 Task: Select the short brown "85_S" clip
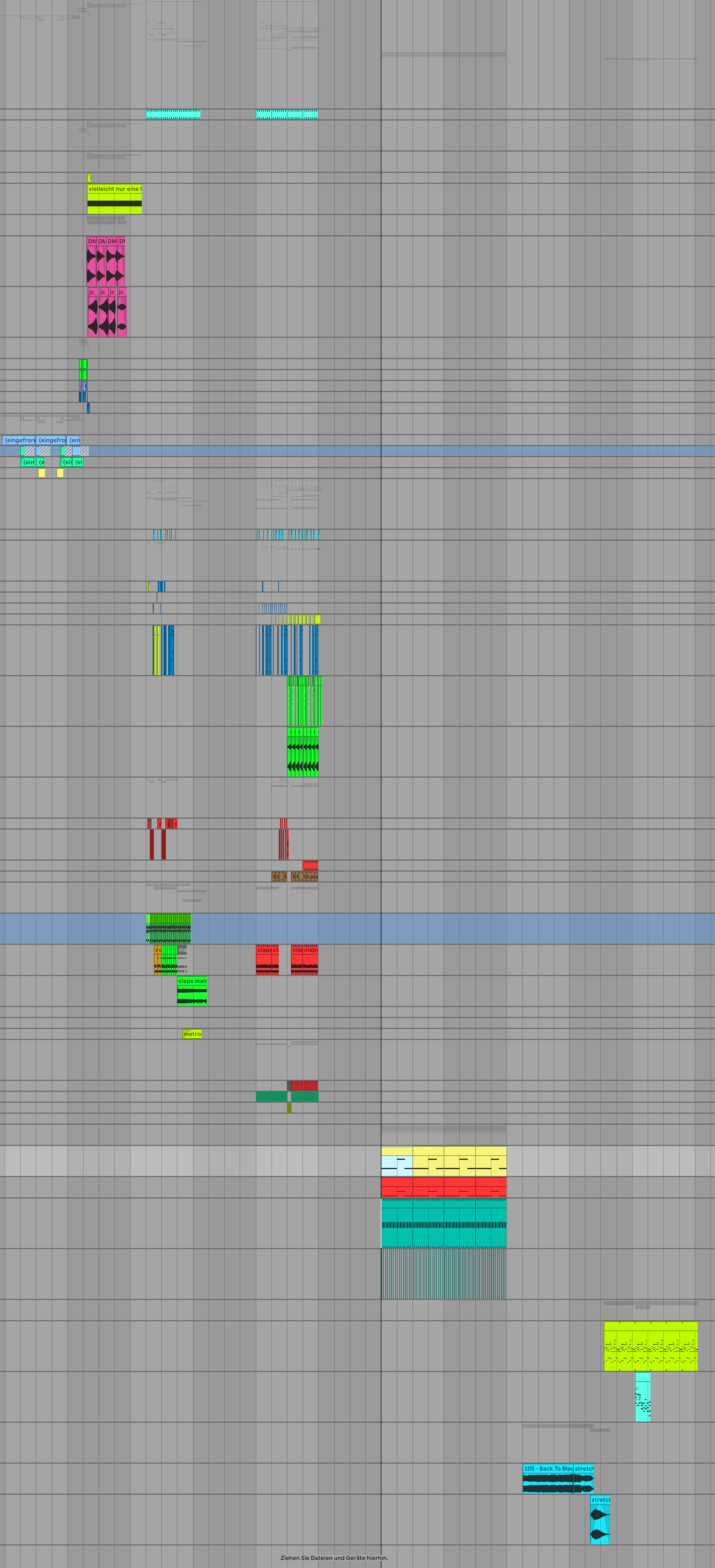click(279, 877)
